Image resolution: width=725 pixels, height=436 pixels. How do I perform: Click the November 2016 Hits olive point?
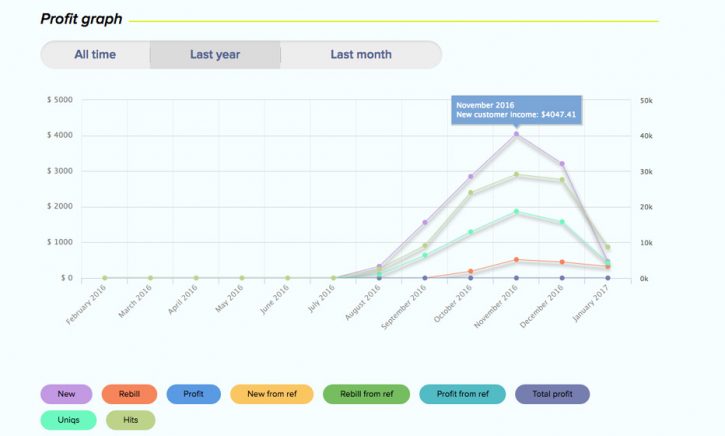pyautogui.click(x=516, y=174)
